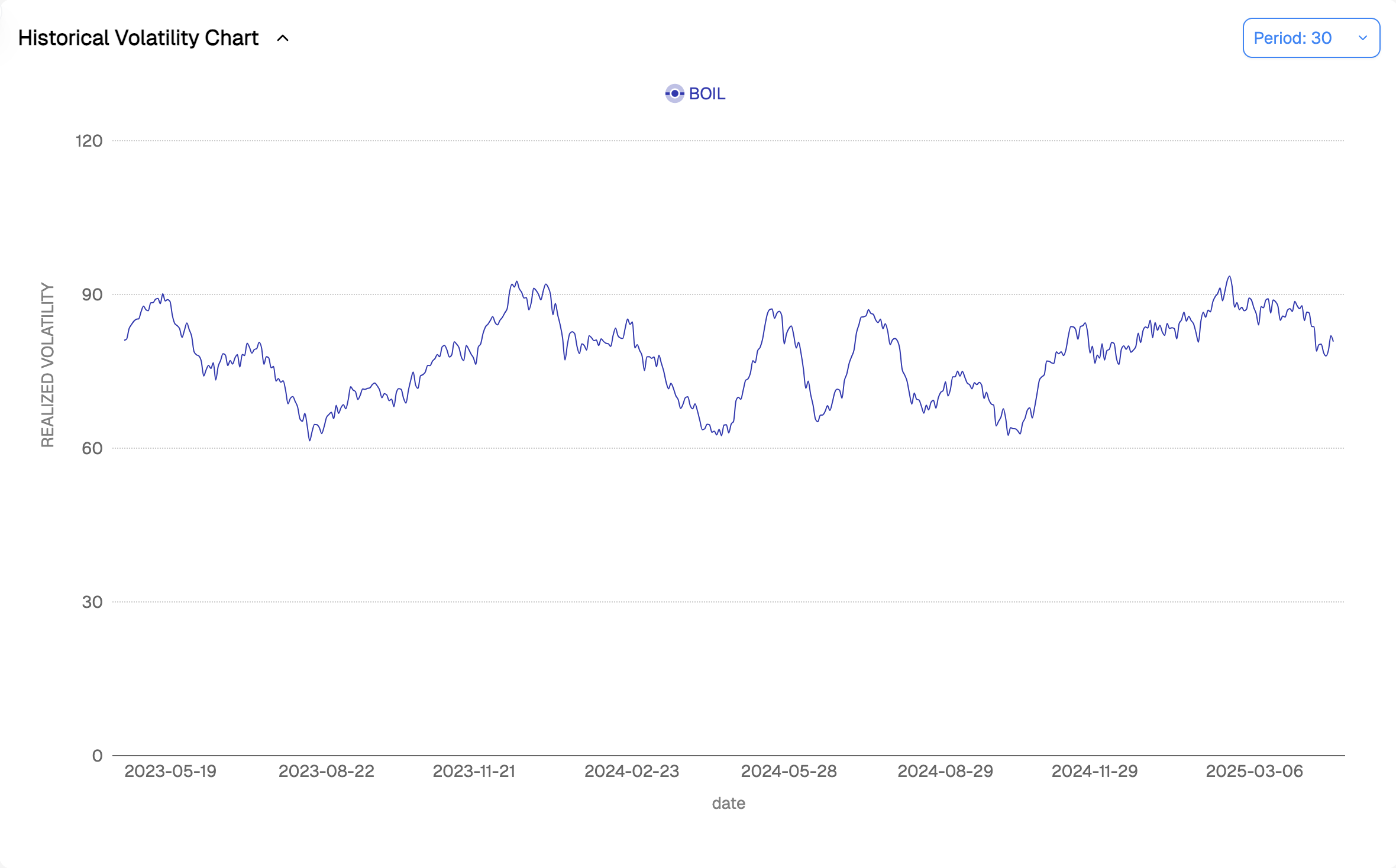Click the BOIL legend label
The image size is (1396, 868).
click(x=707, y=93)
